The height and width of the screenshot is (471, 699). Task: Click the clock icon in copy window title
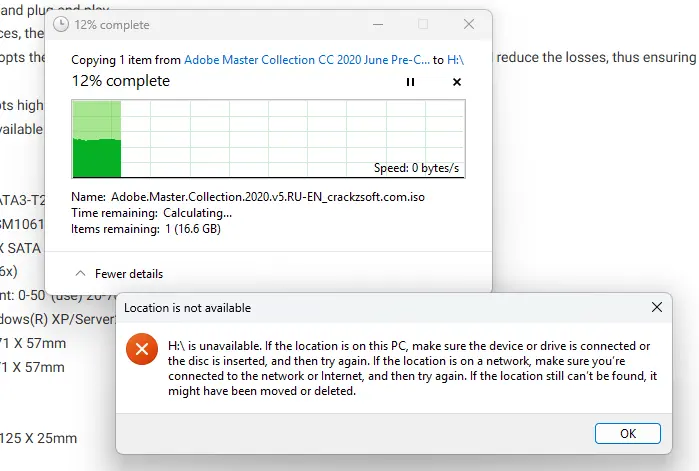click(x=61, y=25)
